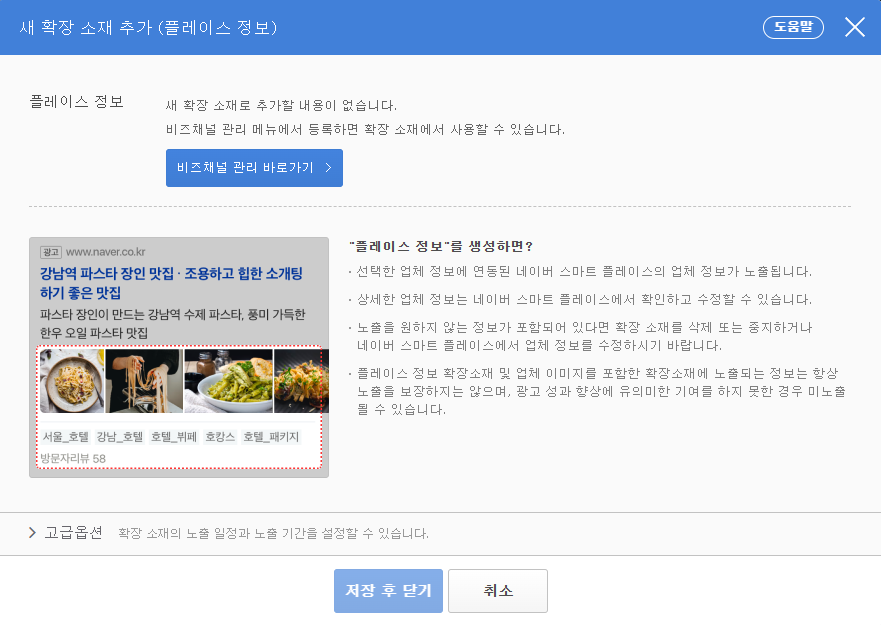The width and height of the screenshot is (881, 625).
Task: Click the 고급옵션 label
Action: coord(74,532)
